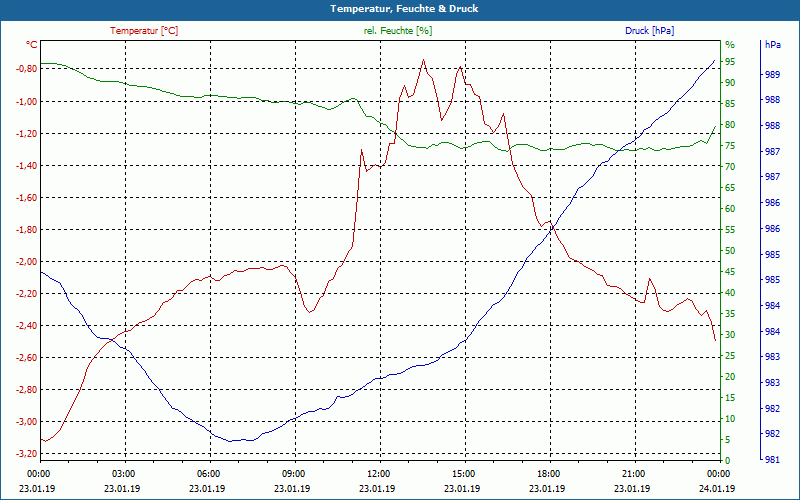Click the red °C axis unit label
This screenshot has width=800, height=500.
click(x=32, y=45)
